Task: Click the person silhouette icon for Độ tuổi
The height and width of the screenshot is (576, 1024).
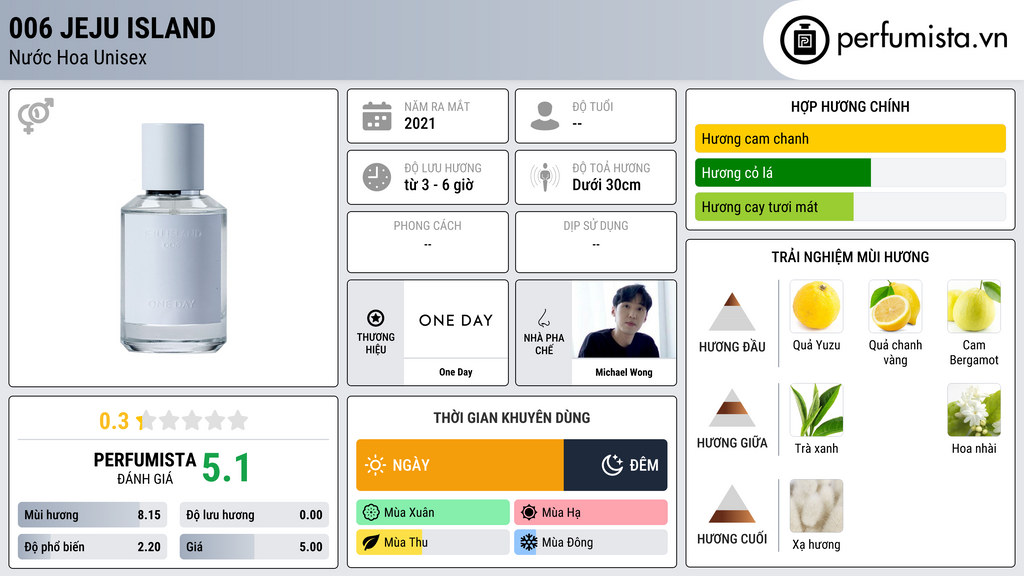Action: [x=545, y=116]
